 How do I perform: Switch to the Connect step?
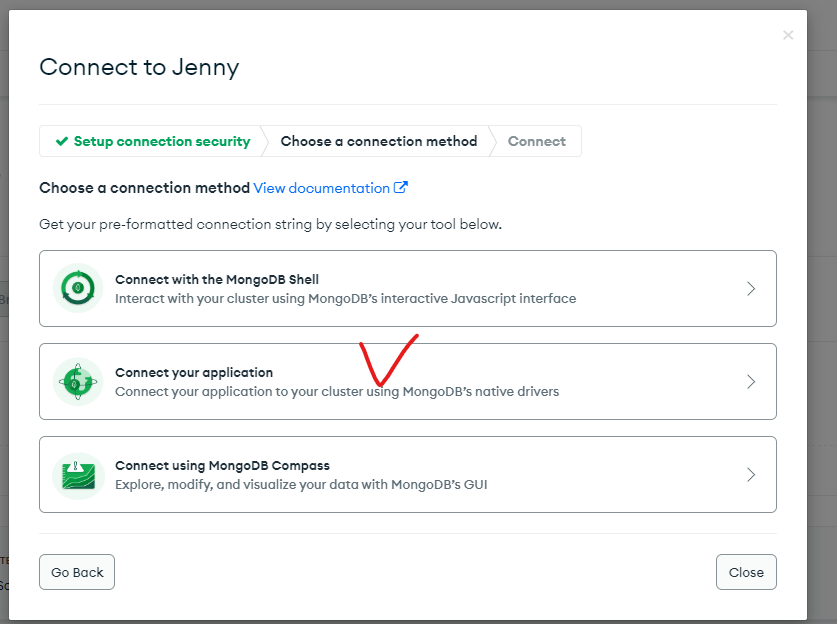coord(536,141)
